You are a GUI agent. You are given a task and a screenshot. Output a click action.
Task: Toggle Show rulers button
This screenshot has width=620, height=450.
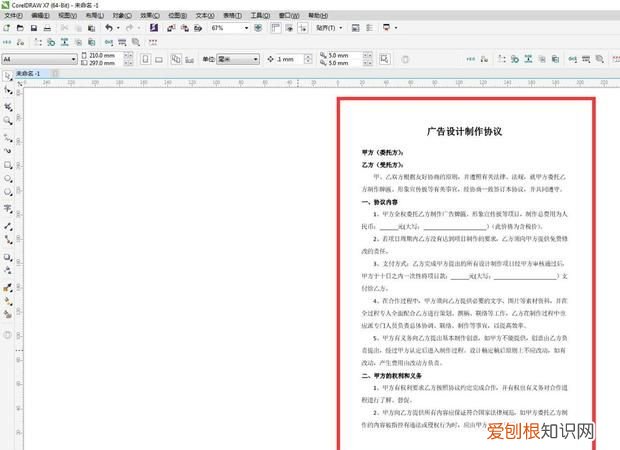(x=276, y=28)
